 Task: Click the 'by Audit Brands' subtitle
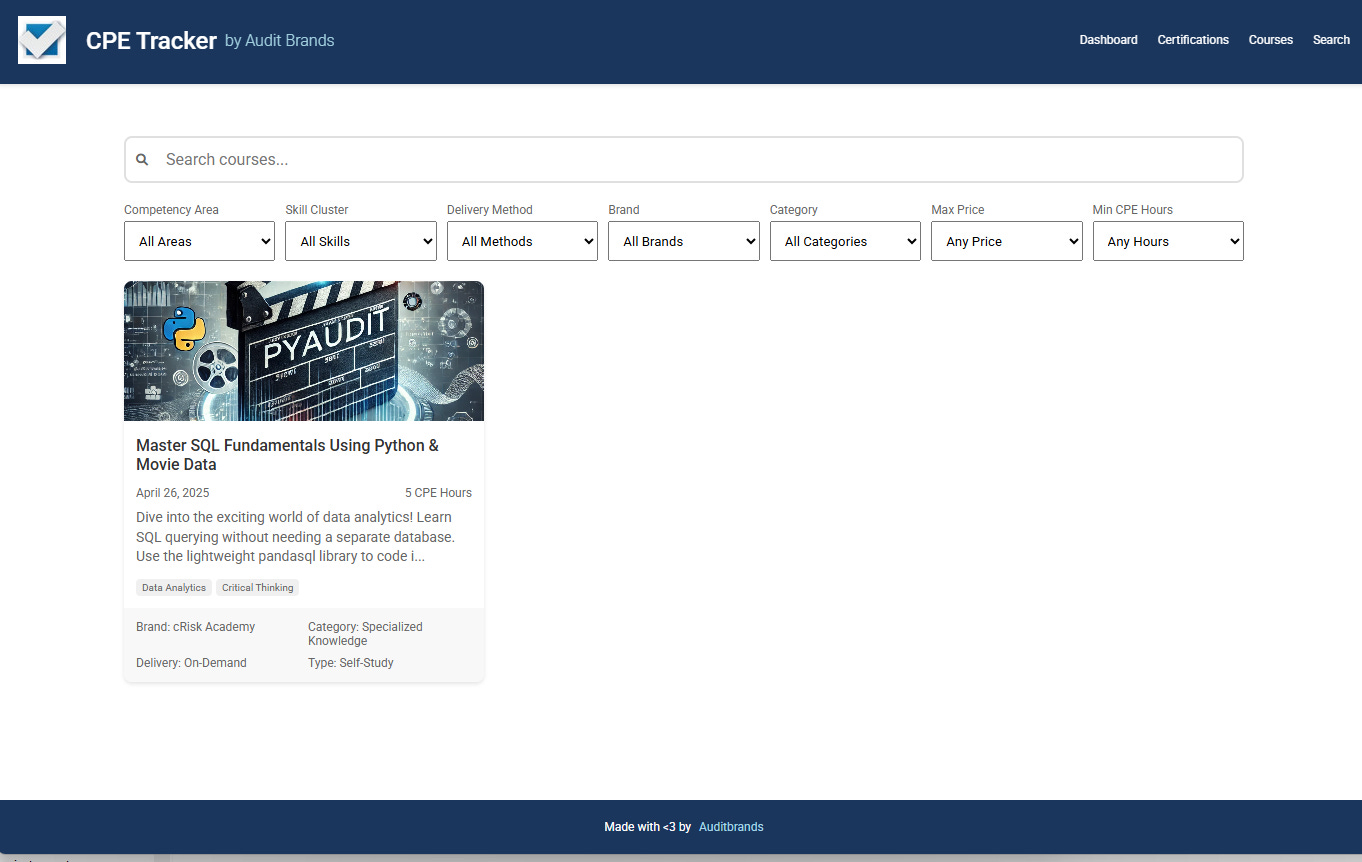tap(280, 41)
